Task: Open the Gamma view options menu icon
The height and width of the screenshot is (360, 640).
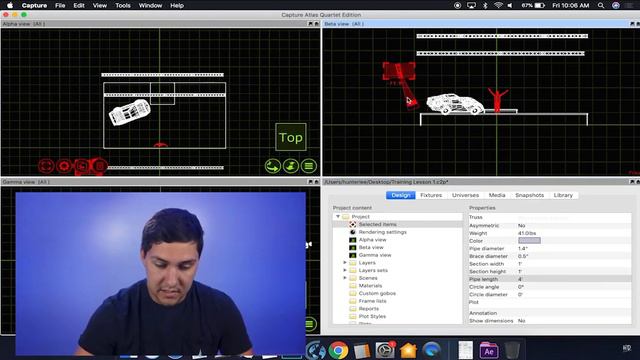Action: [x=310, y=324]
